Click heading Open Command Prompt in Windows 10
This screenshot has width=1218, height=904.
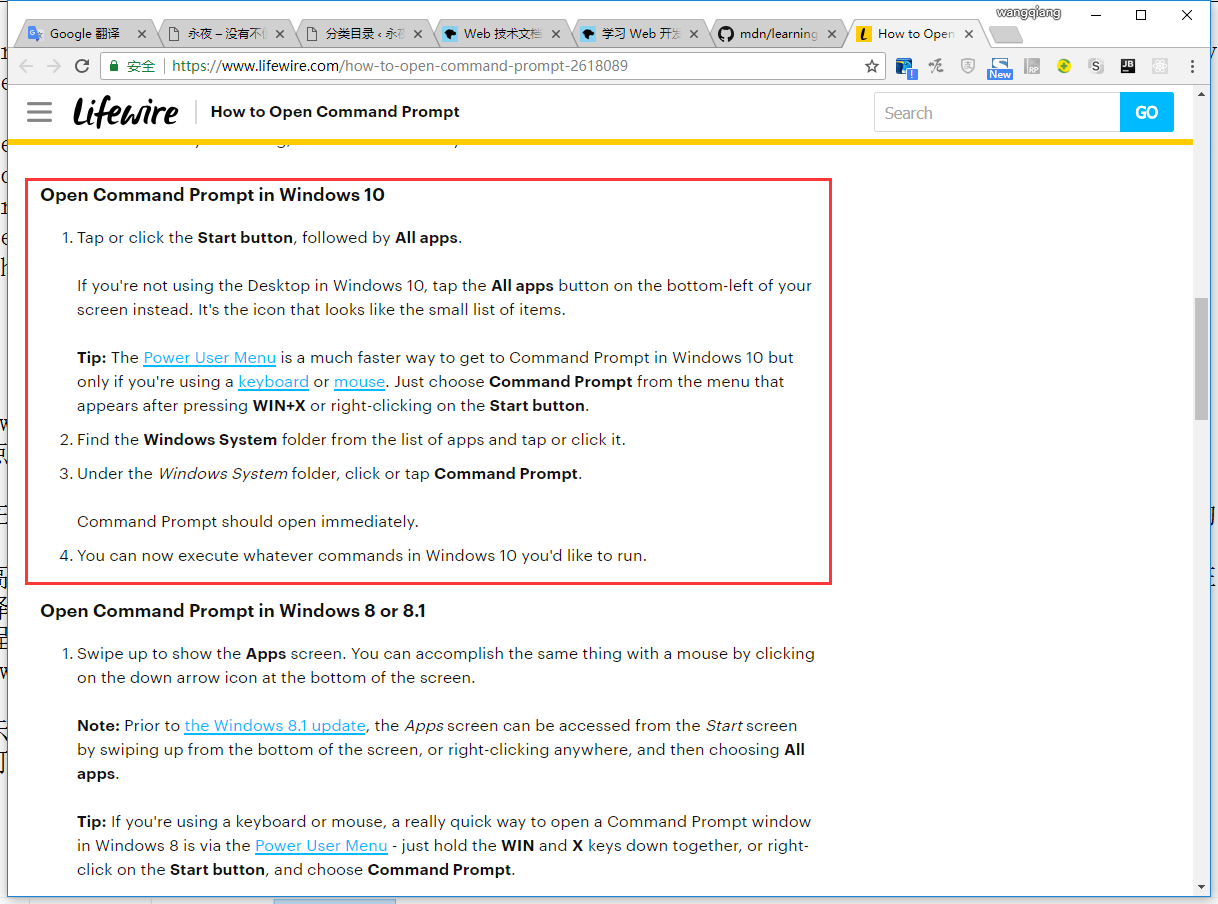pos(212,195)
